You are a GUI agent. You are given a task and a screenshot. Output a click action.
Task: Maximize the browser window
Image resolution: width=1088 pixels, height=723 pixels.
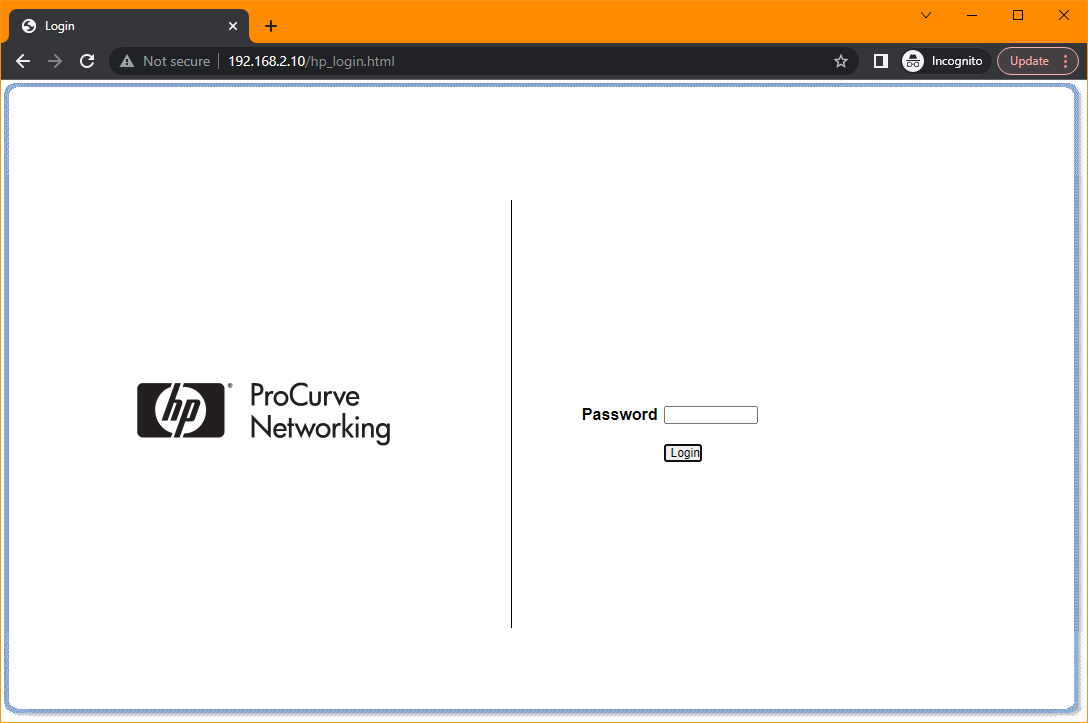coord(1018,15)
